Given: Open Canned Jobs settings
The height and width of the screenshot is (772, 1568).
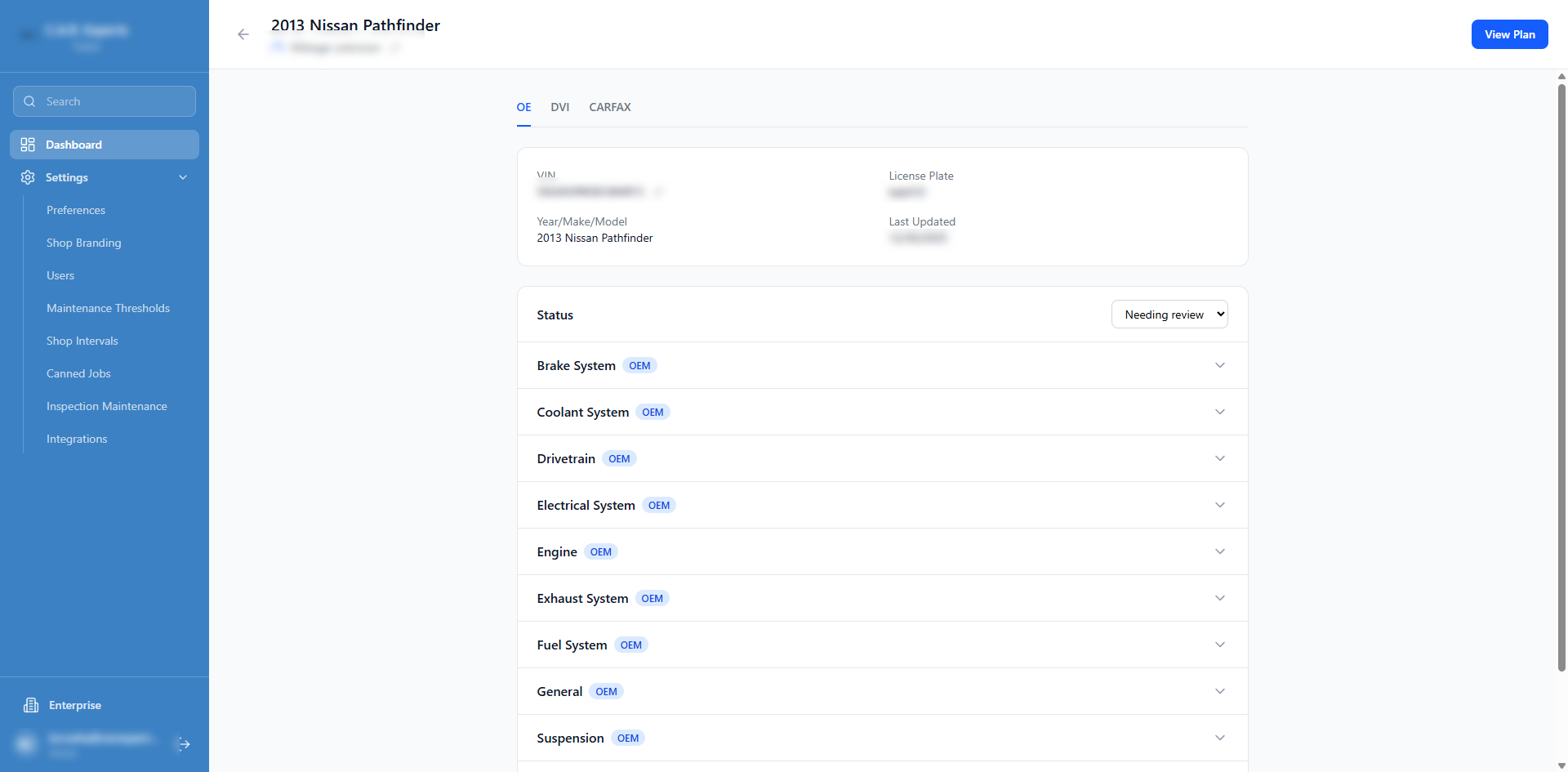Looking at the screenshot, I should click(78, 373).
